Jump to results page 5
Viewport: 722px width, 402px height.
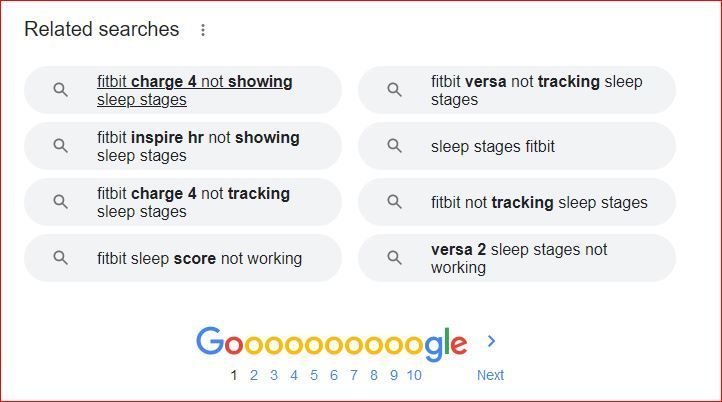tap(314, 375)
